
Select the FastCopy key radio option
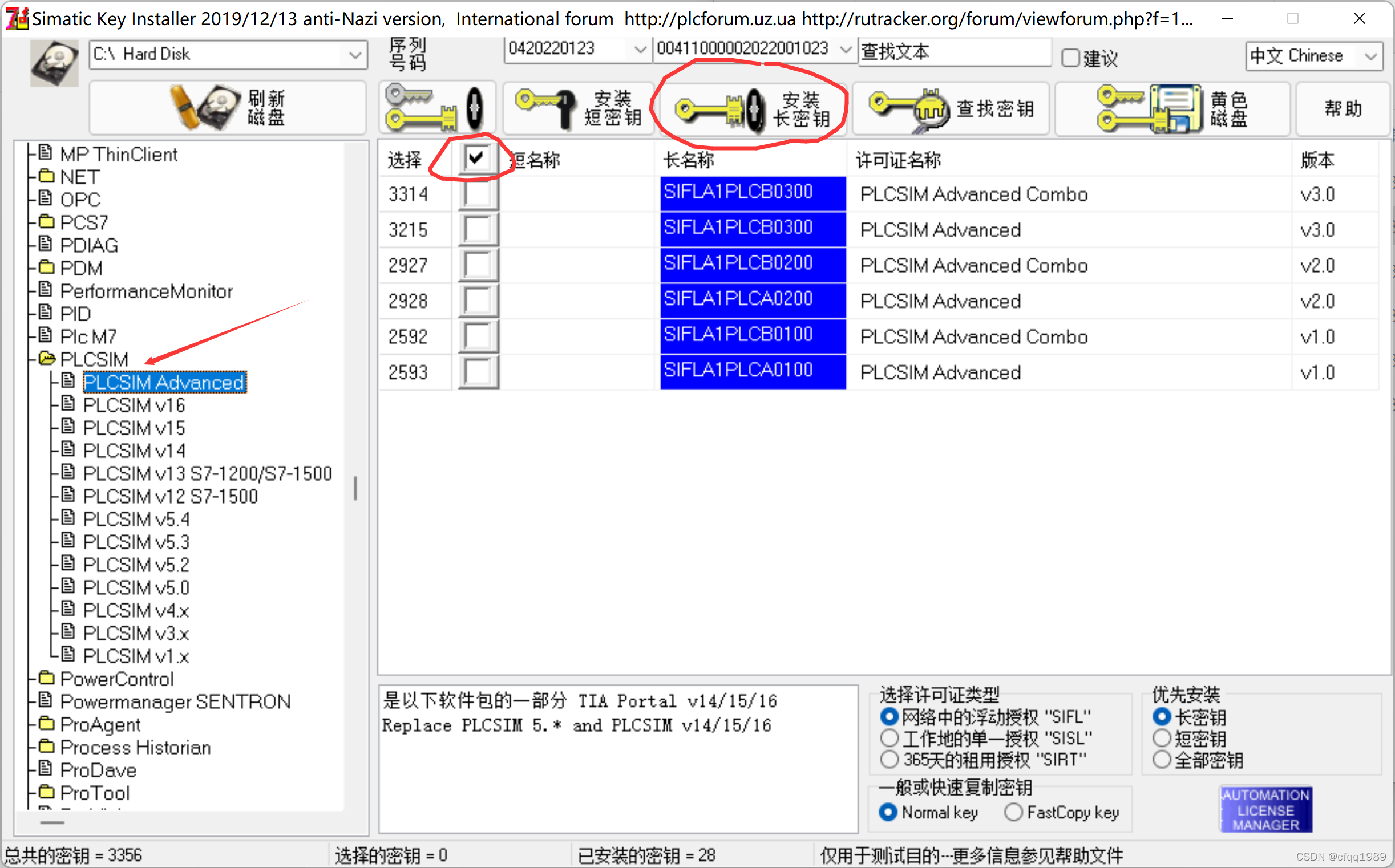[1014, 812]
